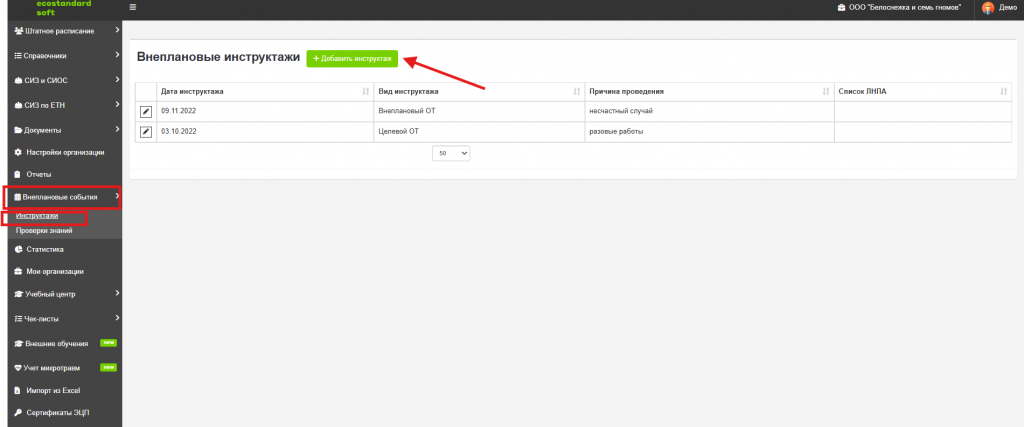Viewport: 1024px width, 427px height.
Task: Open Проверки знаний submenu item
Action: (x=44, y=230)
